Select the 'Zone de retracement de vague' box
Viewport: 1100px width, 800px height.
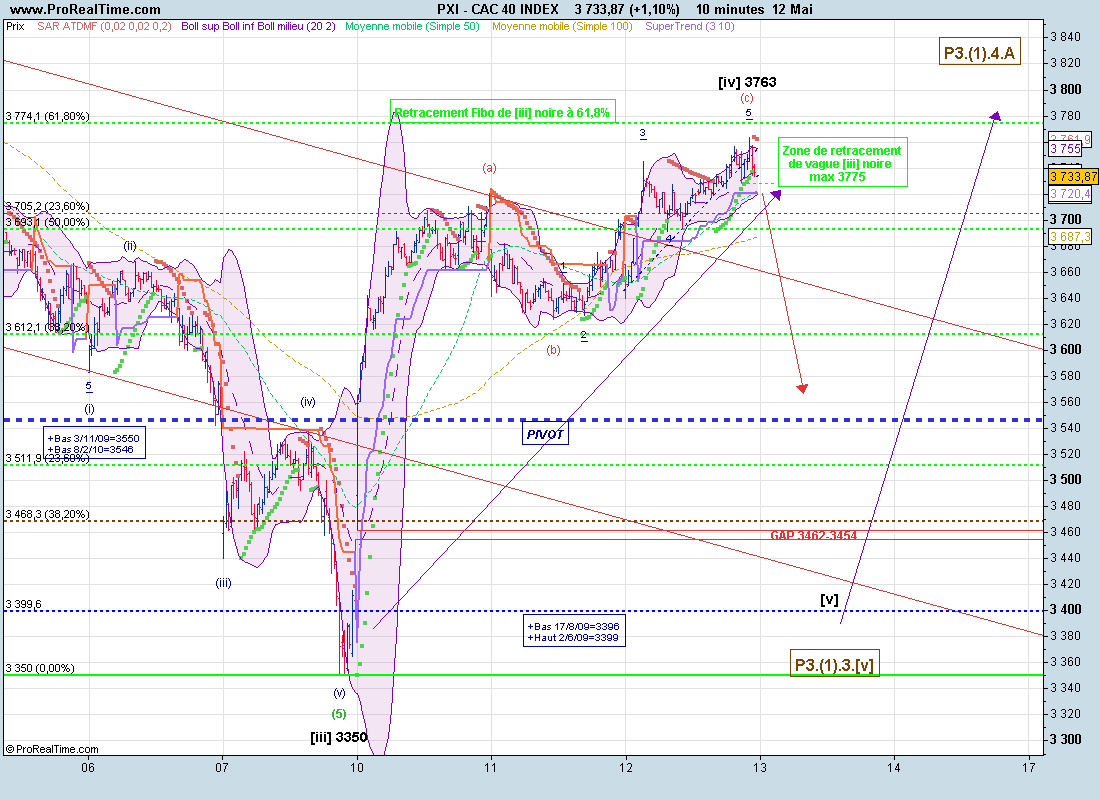point(842,163)
